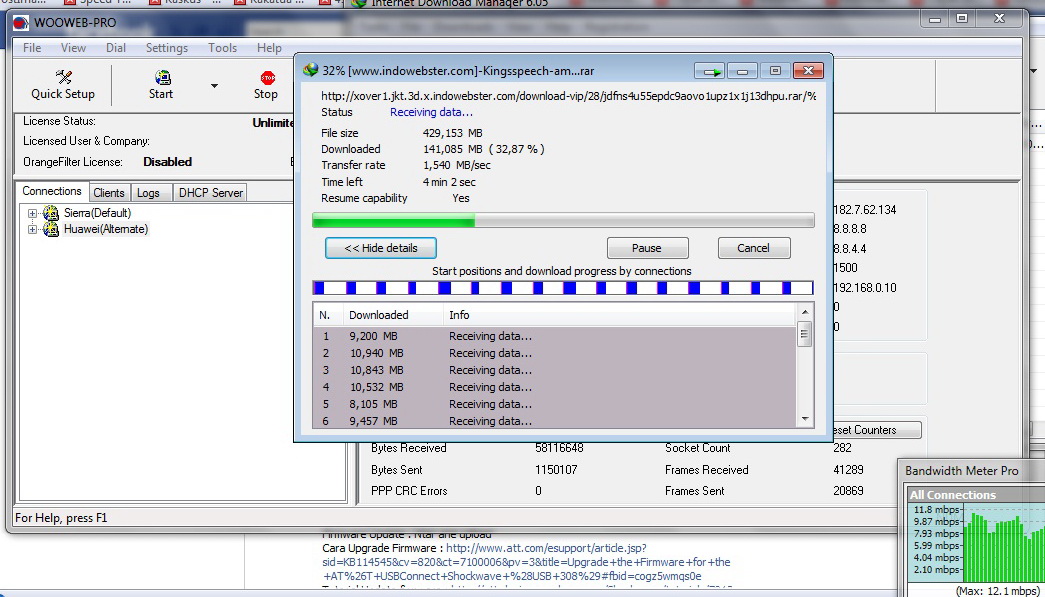Select connection row 3 with 10,843 MB
Screen dimensions: 1045x597
(x=554, y=370)
